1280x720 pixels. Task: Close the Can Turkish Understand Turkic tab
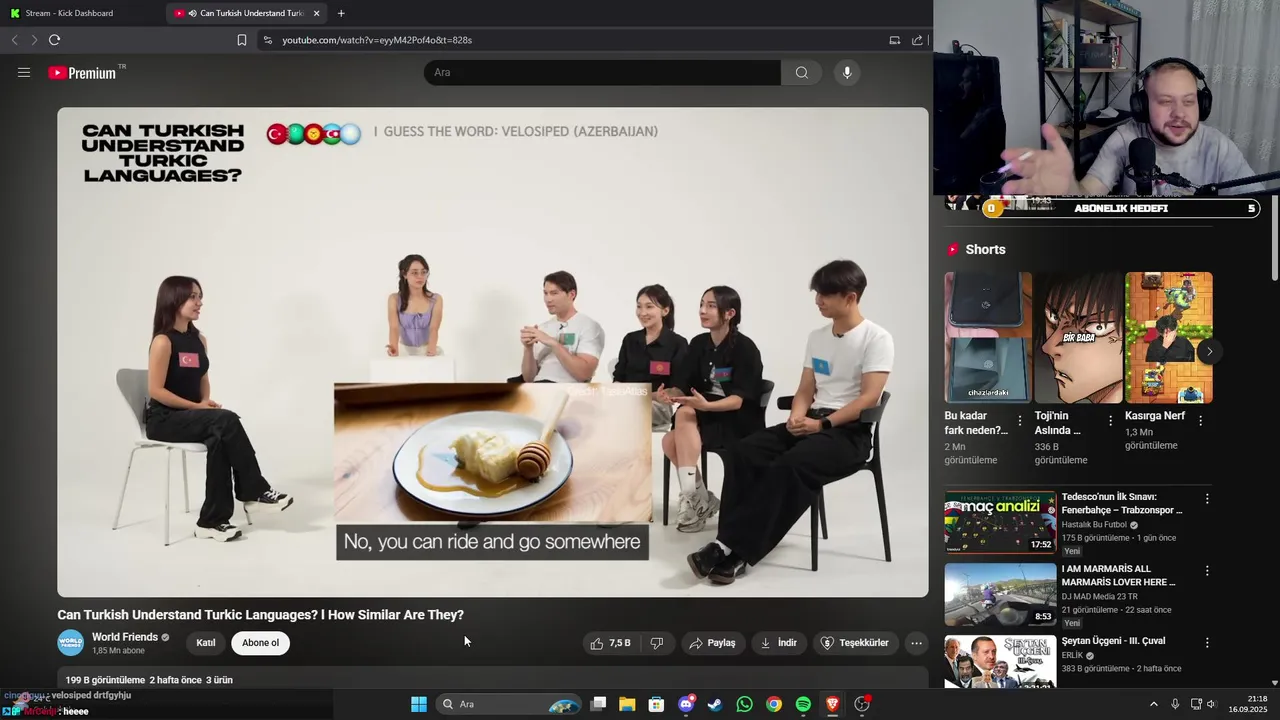[316, 13]
